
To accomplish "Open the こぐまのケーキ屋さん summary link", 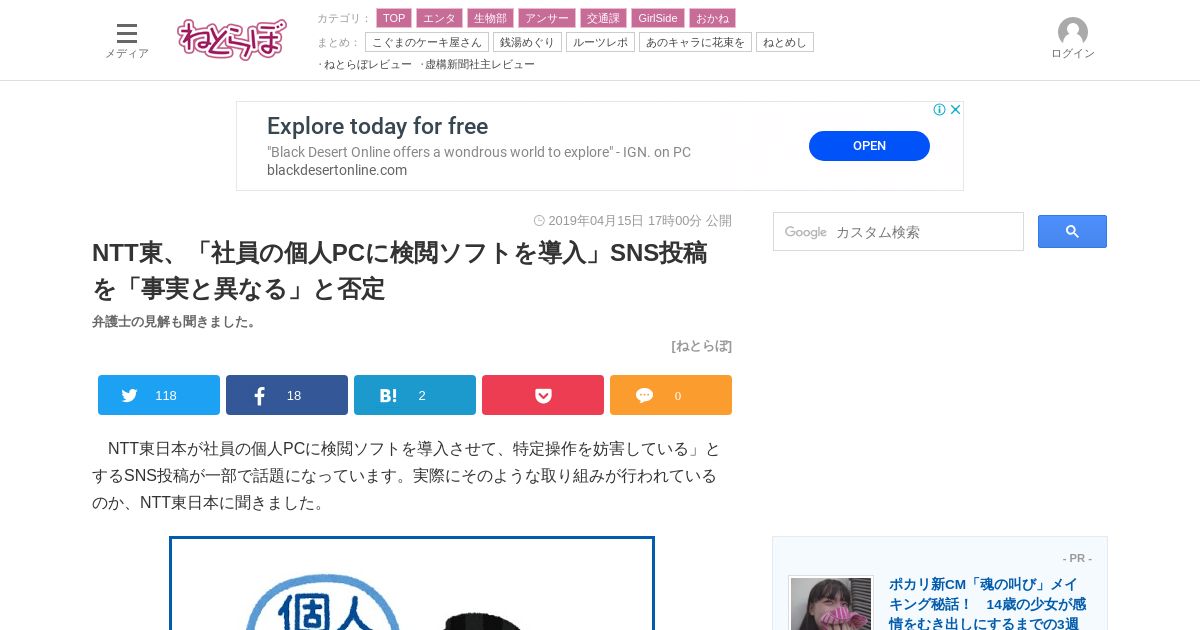I will point(427,42).
